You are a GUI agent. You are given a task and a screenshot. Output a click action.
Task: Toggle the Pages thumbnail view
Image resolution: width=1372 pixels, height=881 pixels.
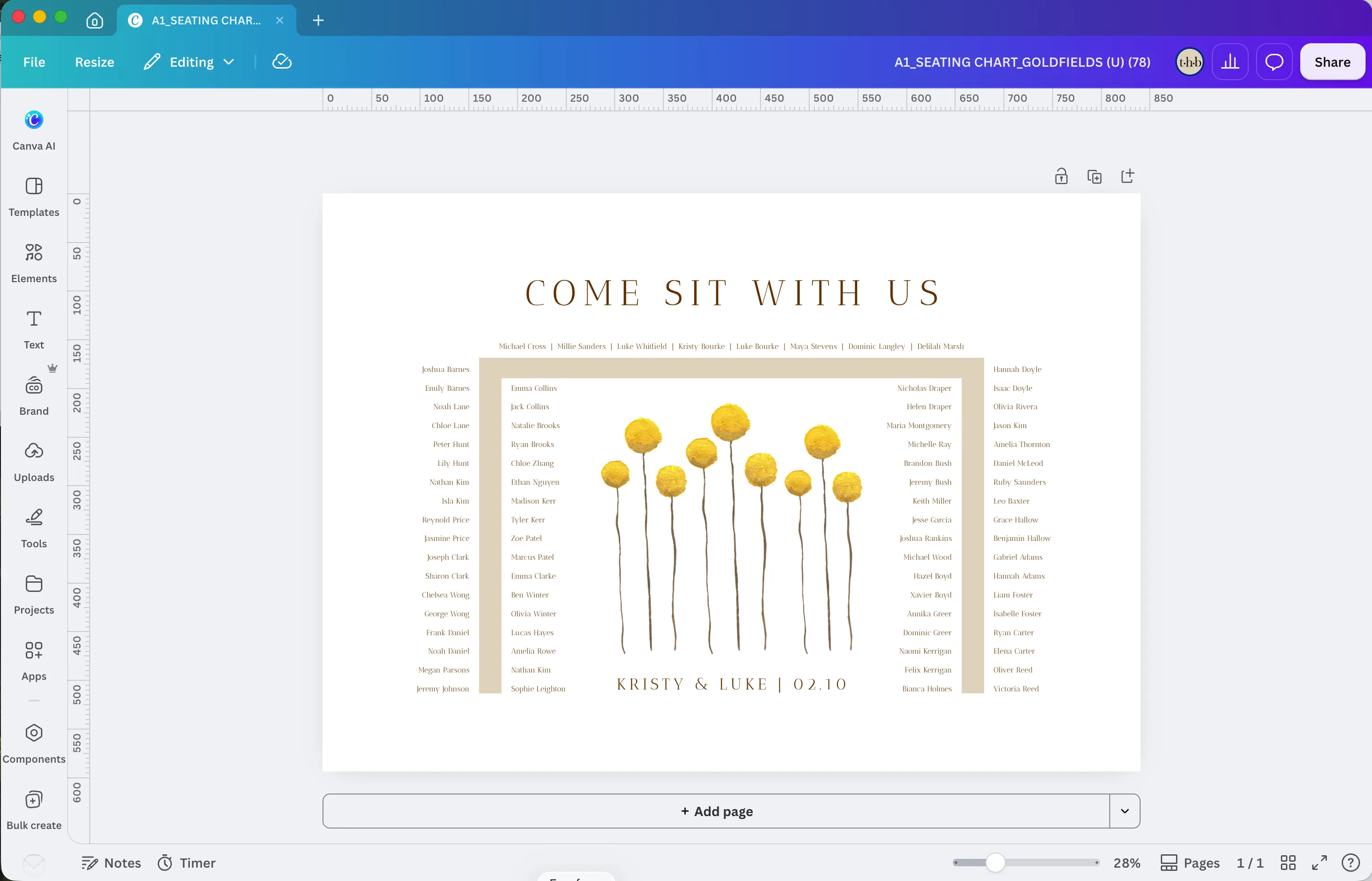1190,863
